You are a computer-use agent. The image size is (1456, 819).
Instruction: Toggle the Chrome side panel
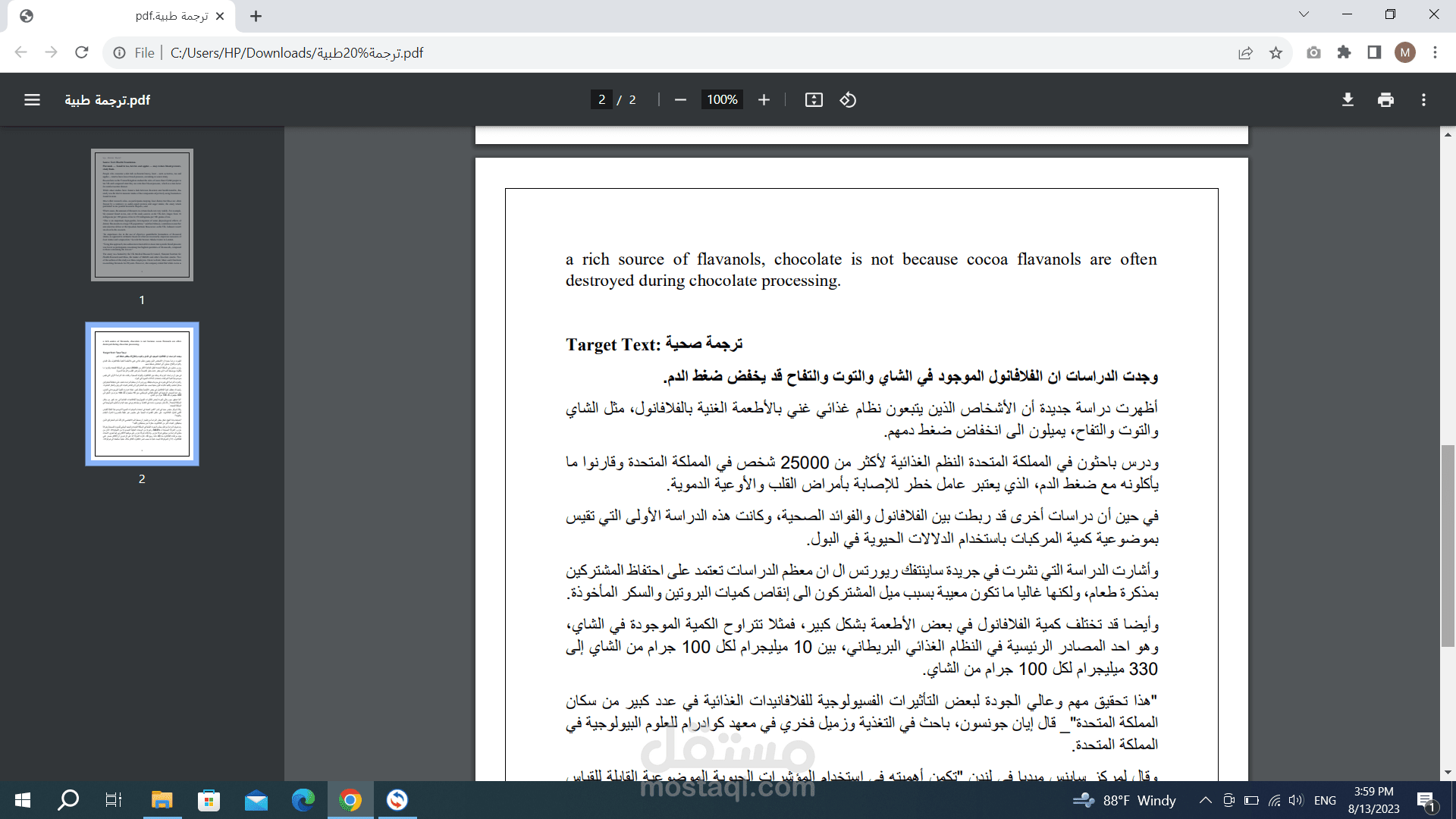1374,53
